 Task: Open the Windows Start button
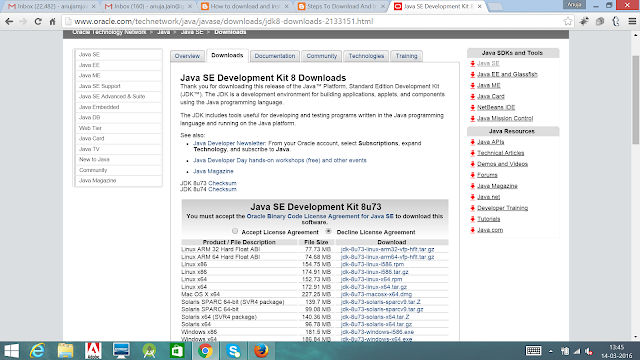(11, 351)
